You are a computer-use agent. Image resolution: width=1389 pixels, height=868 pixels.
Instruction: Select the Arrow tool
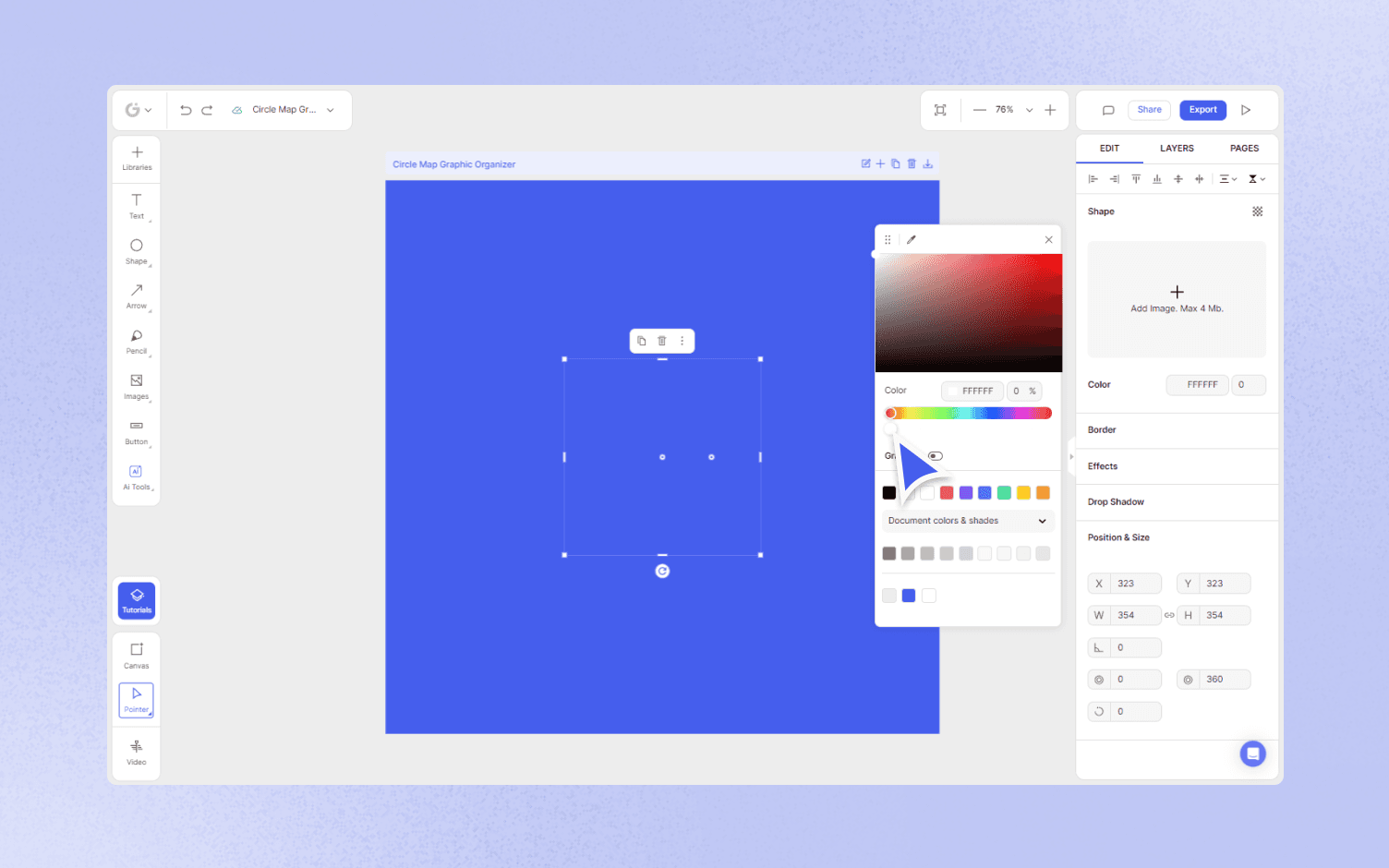(136, 295)
